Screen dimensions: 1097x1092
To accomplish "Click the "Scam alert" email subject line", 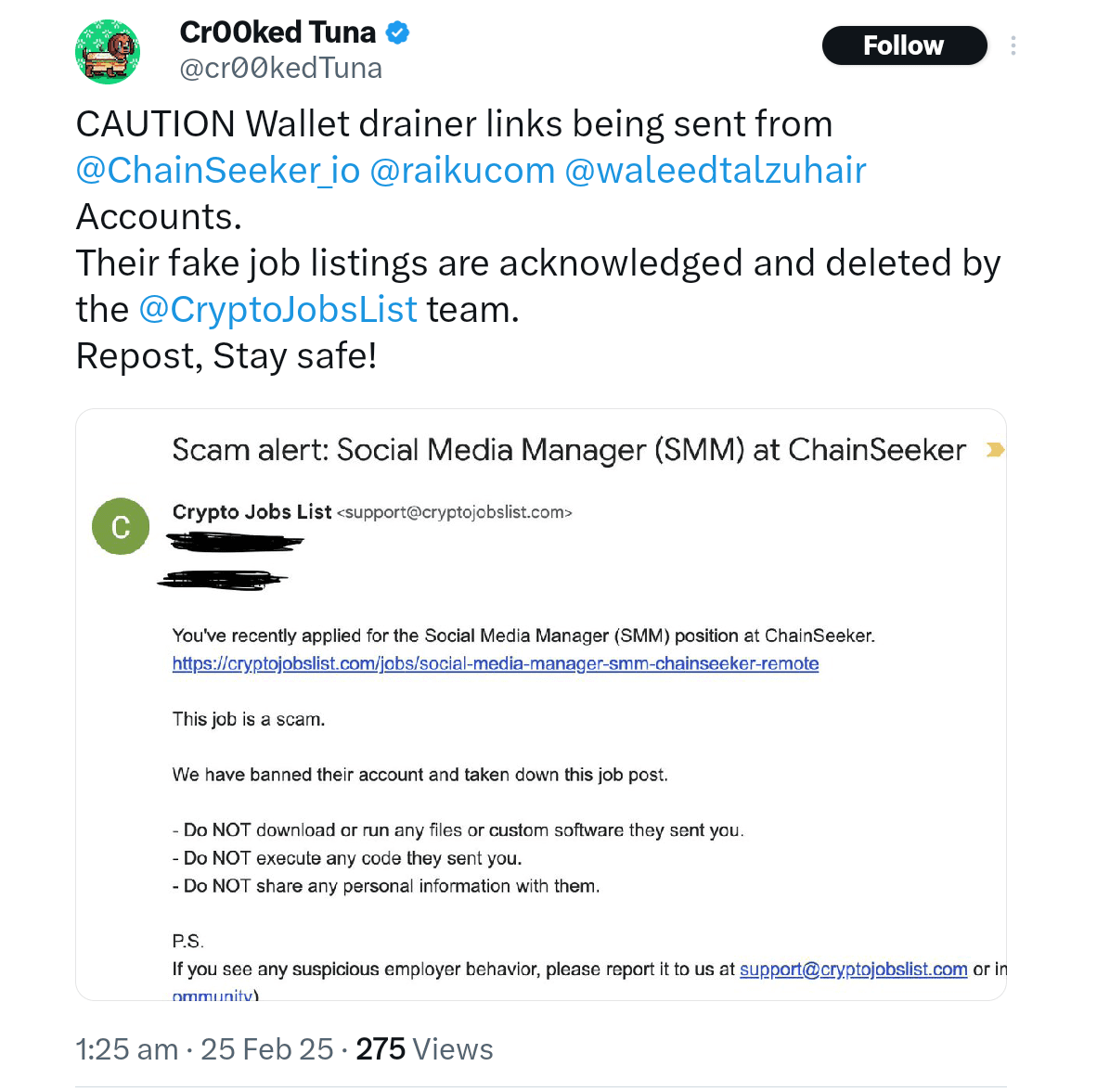I will (x=568, y=450).
